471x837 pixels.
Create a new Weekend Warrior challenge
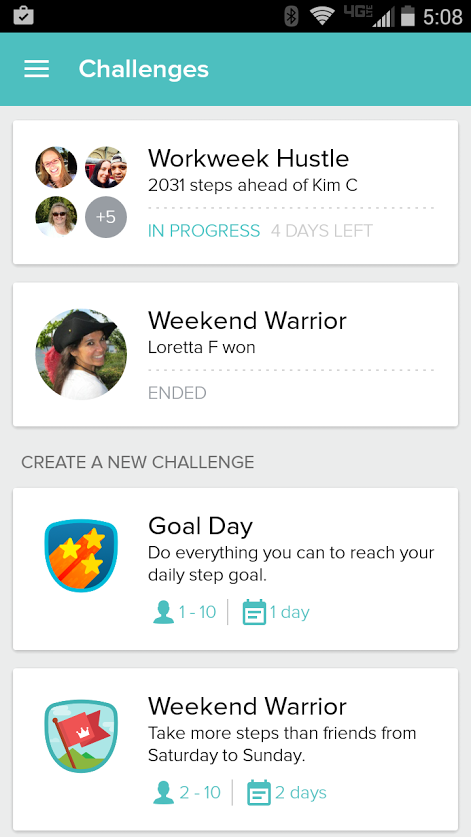click(x=236, y=749)
